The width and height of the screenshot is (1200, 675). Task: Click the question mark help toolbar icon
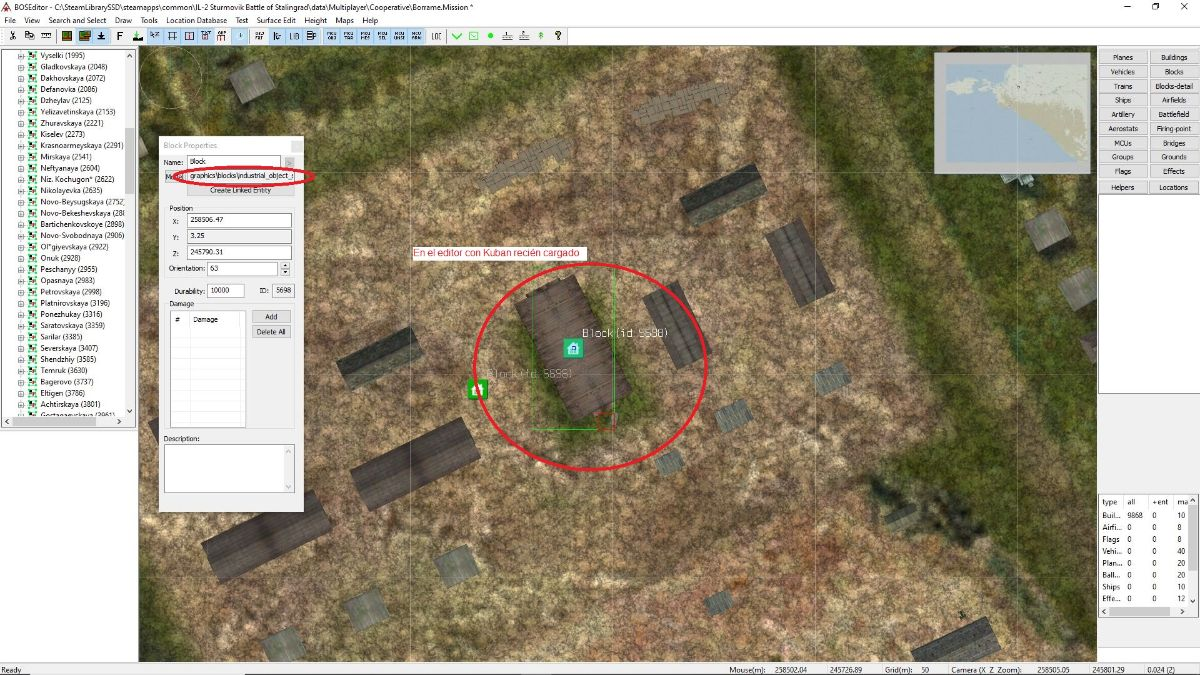tap(558, 35)
